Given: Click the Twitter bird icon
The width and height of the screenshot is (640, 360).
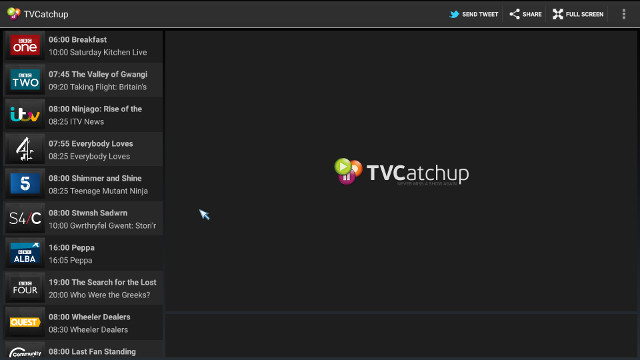Looking at the screenshot, I should 454,14.
